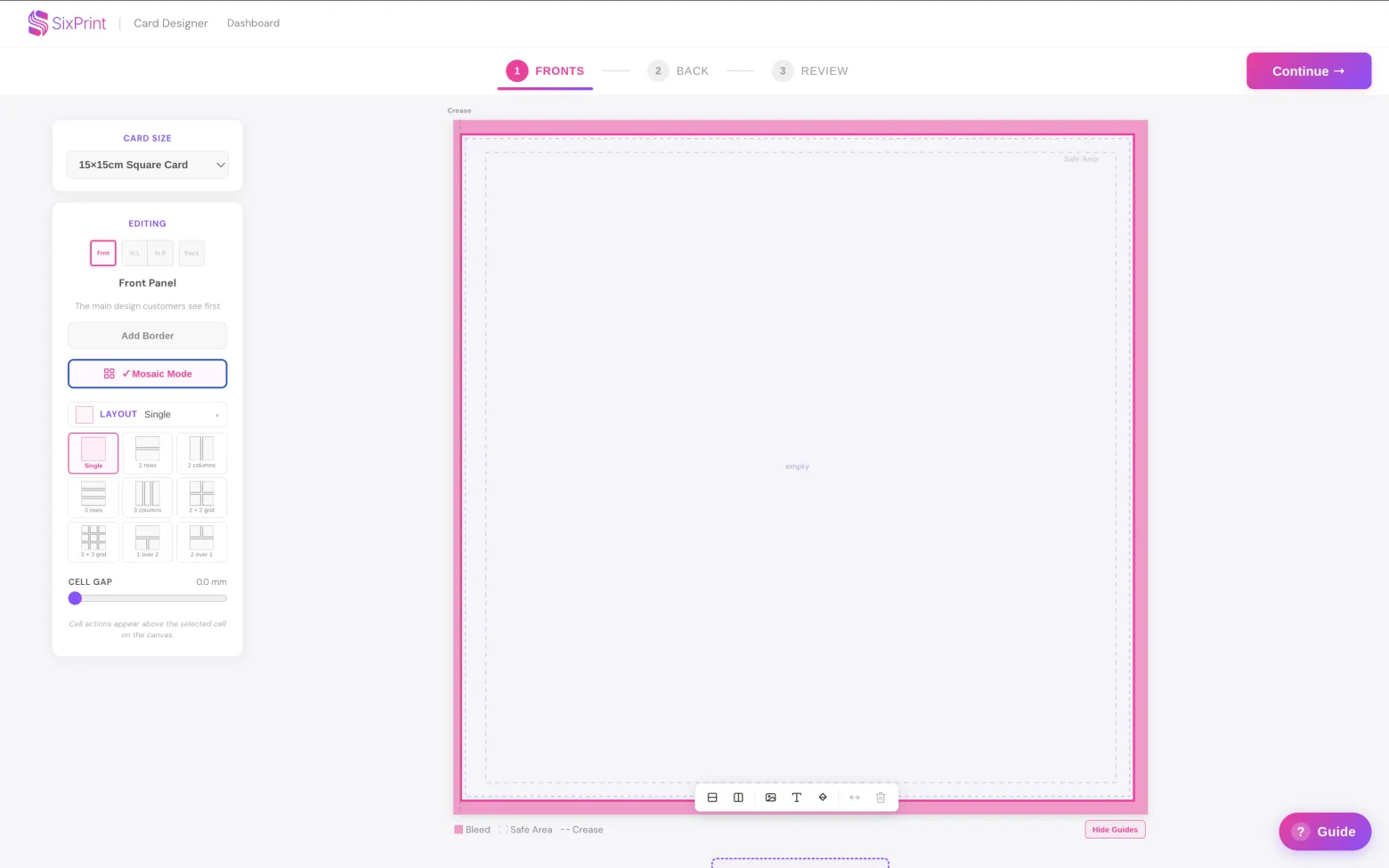
Task: Choose the 1 over 2 layout
Action: (148, 542)
